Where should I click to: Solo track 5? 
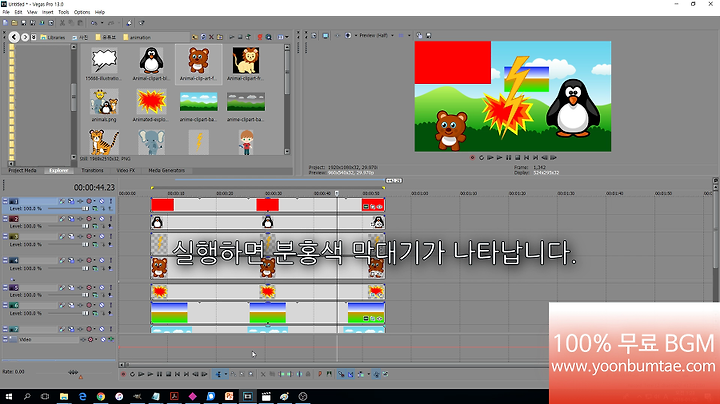[x=111, y=288]
